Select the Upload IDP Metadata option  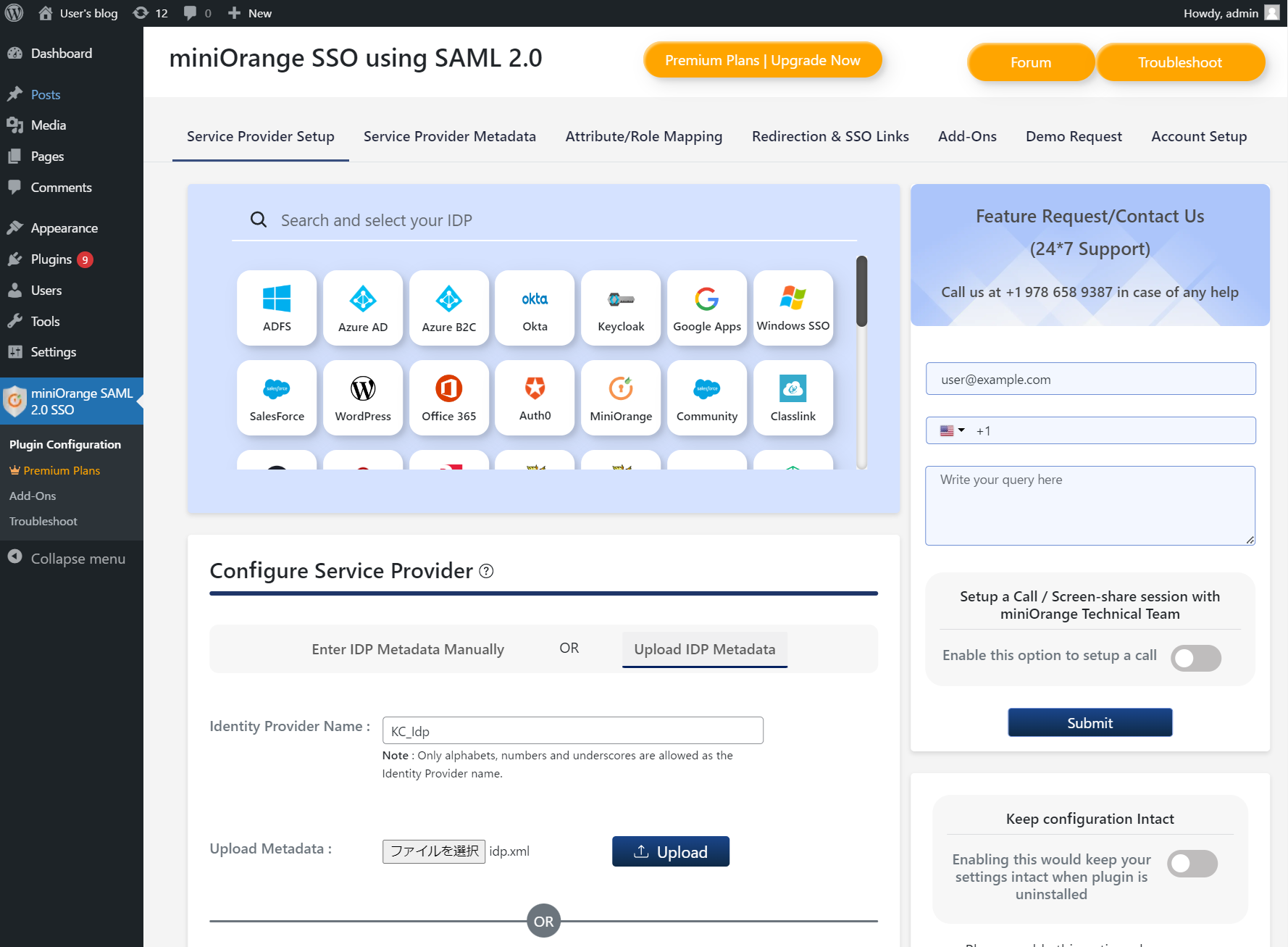point(705,649)
